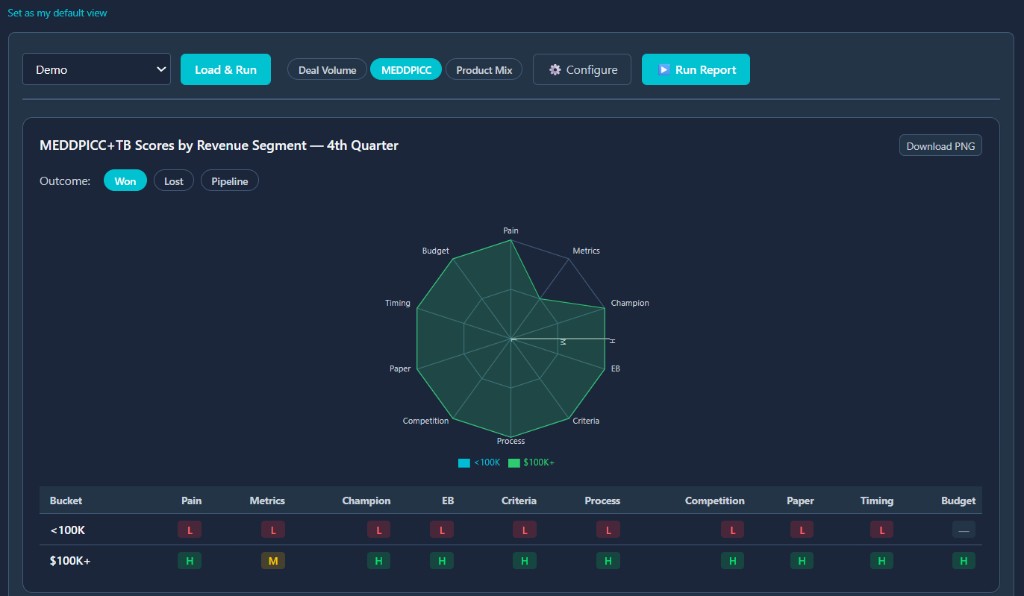The image size is (1024, 596).
Task: Click 'Set as my default view' link
Action: pos(57,12)
